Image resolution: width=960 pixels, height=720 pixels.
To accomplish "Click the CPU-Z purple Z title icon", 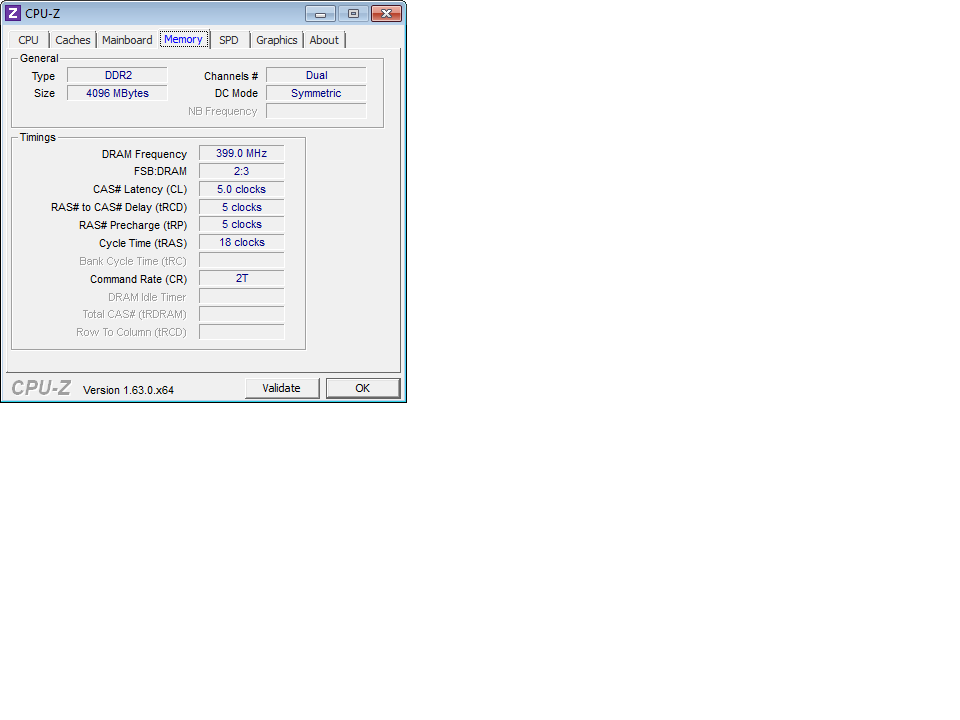I will coord(13,13).
